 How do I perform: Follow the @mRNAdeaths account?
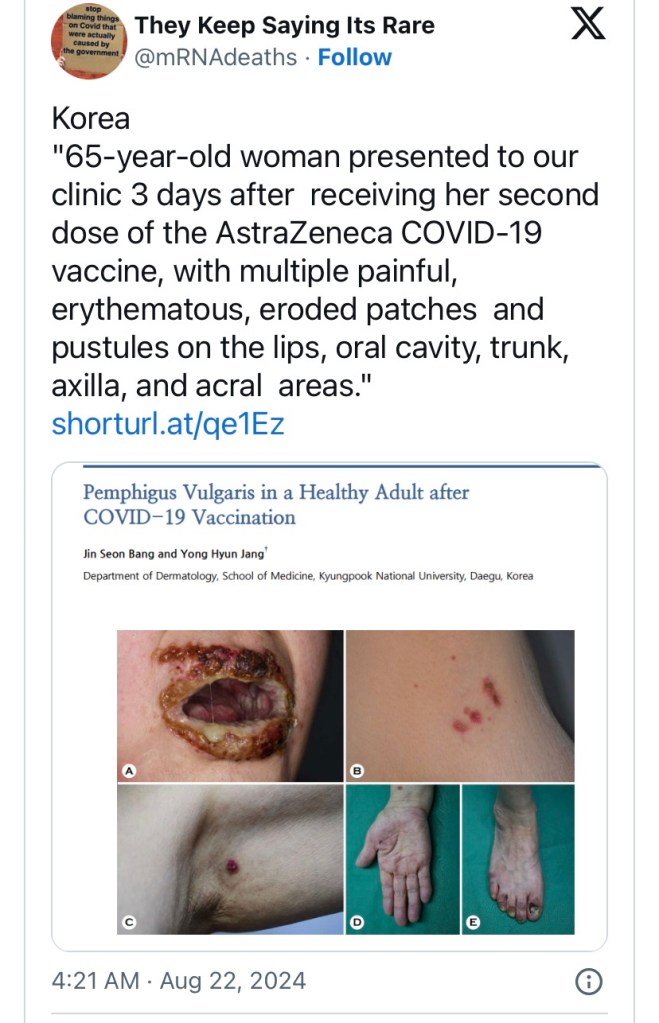[x=354, y=57]
